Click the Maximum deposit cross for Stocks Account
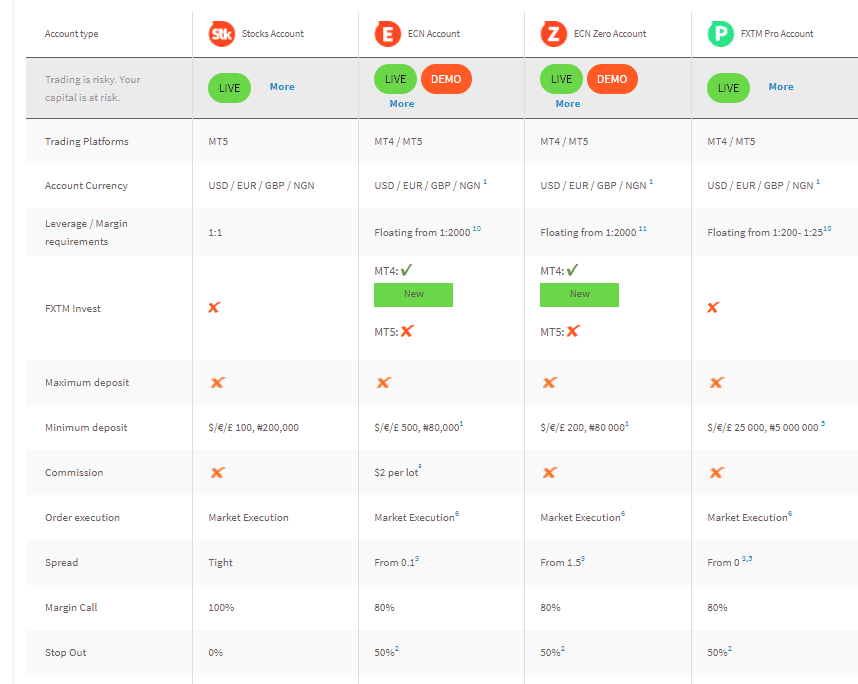 click(x=218, y=382)
